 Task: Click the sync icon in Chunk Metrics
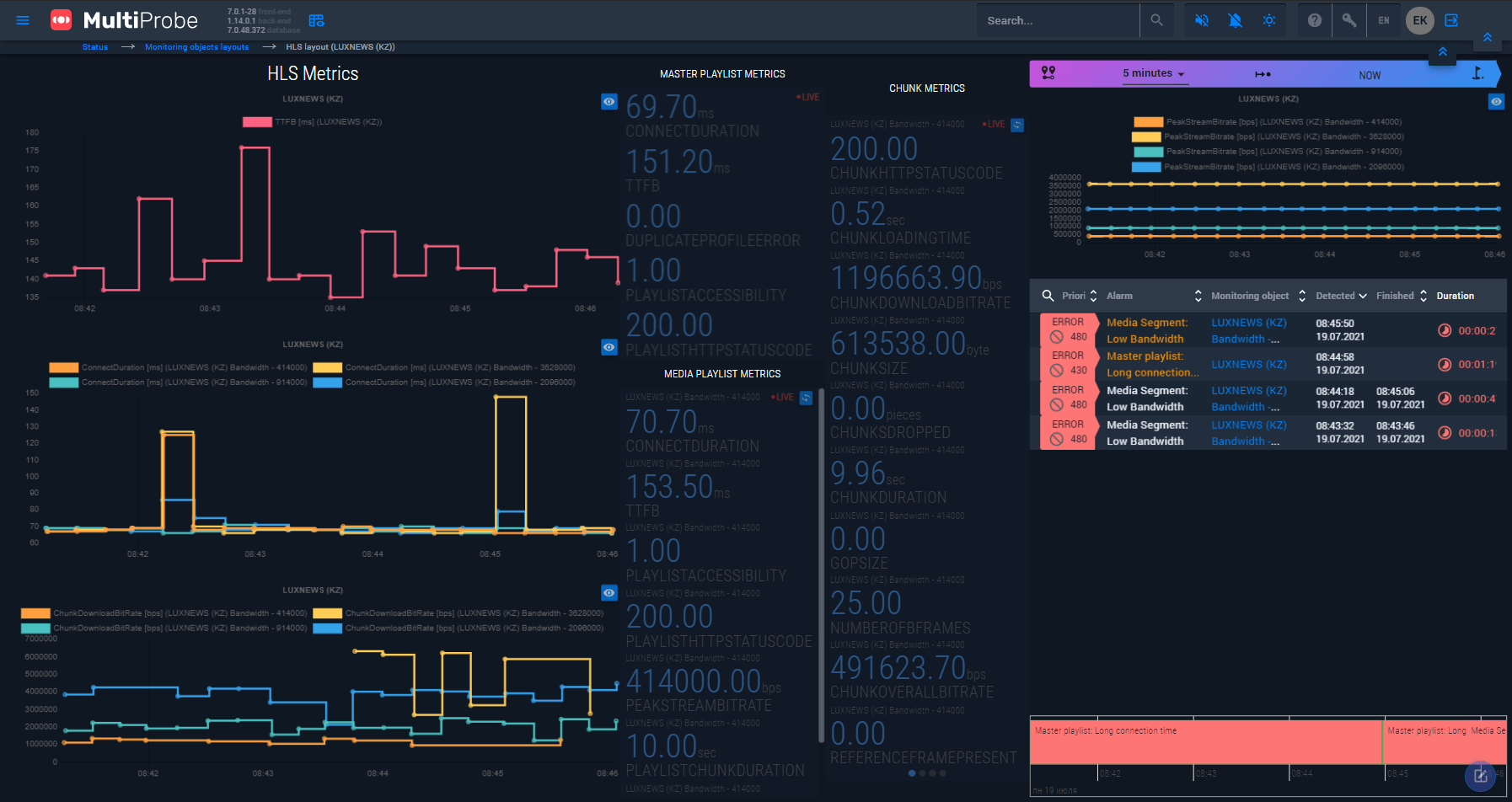[x=1017, y=125]
